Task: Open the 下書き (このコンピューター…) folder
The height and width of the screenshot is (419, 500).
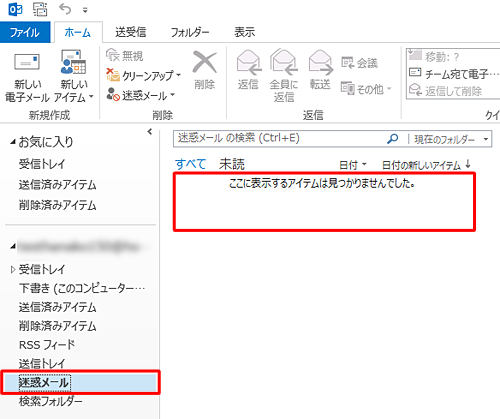Action: (82, 288)
